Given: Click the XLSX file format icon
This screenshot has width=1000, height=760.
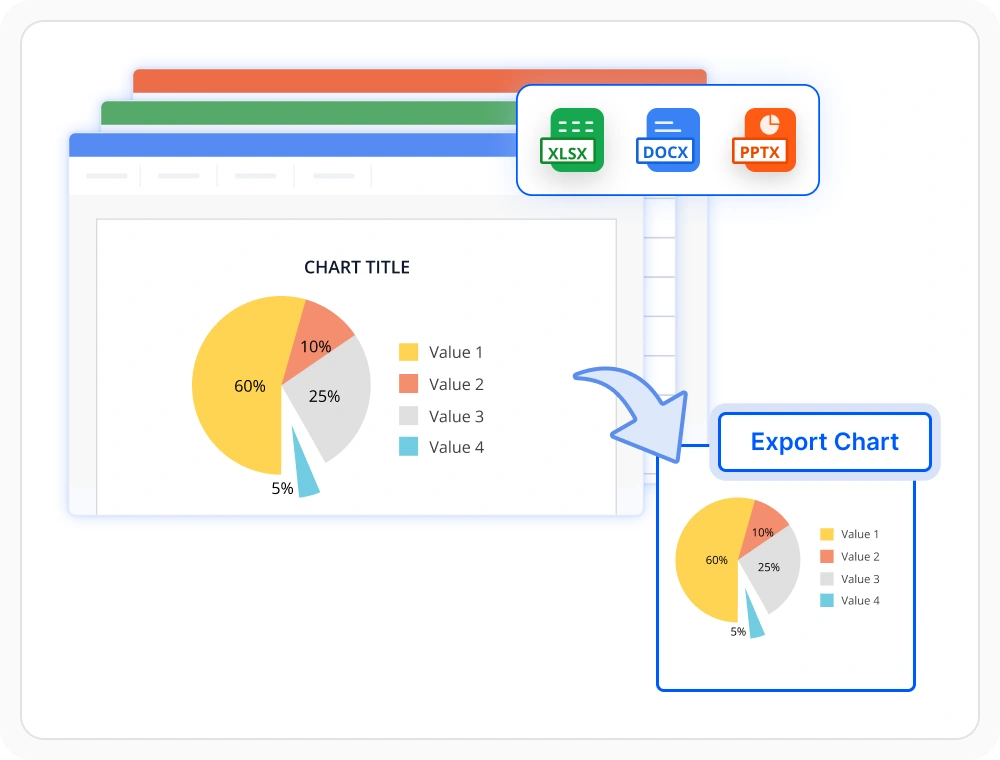Looking at the screenshot, I should tap(571, 140).
